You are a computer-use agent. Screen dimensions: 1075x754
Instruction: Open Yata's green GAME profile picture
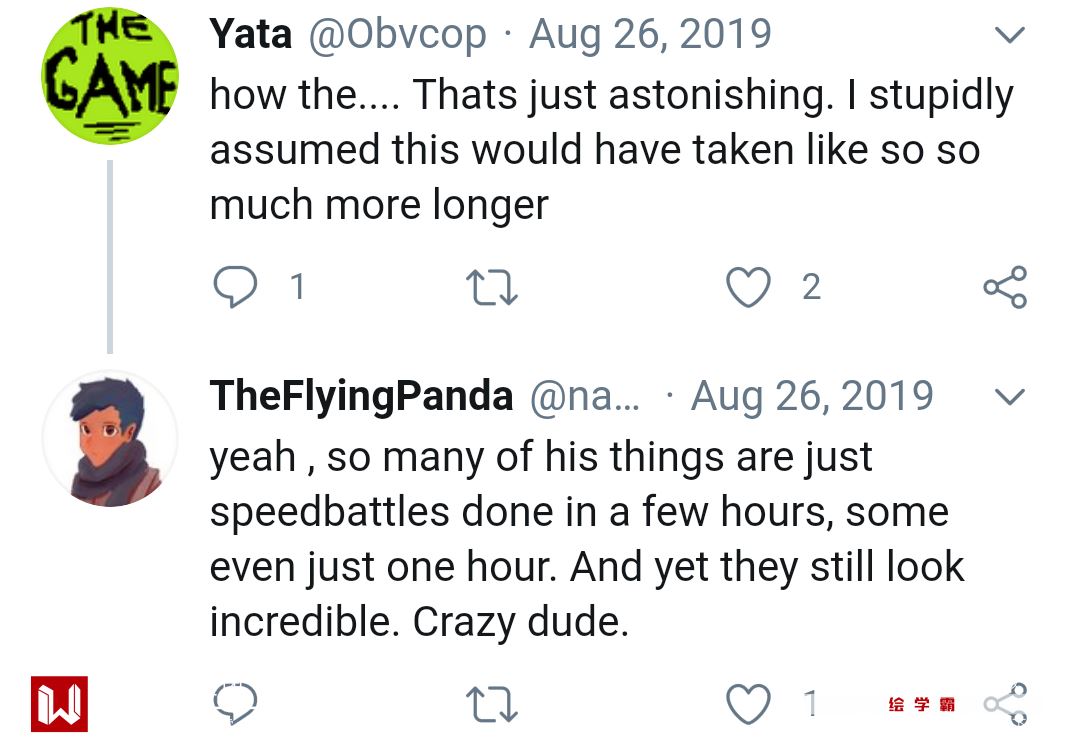click(109, 76)
